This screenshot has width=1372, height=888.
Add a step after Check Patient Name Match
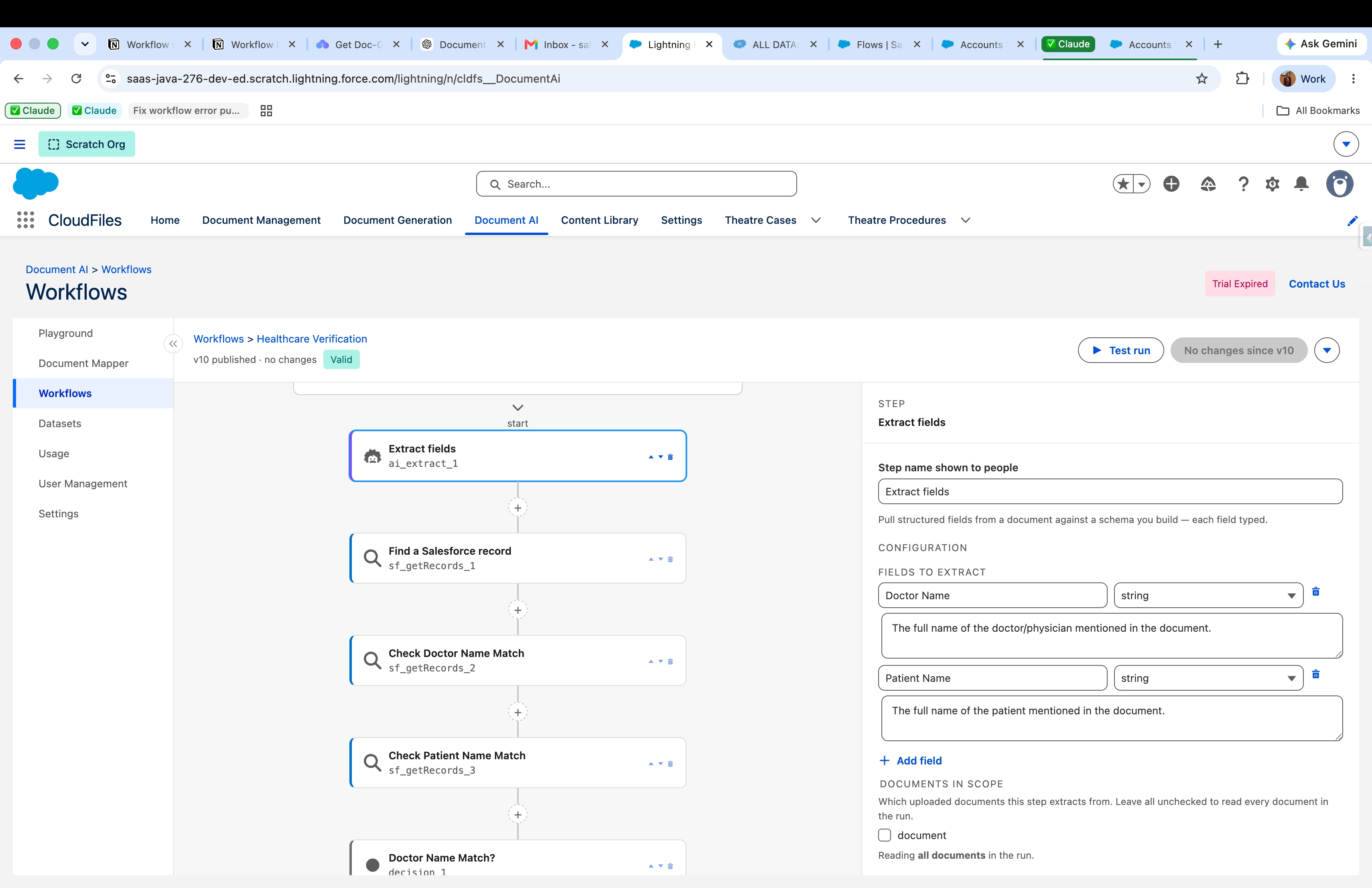(x=518, y=815)
